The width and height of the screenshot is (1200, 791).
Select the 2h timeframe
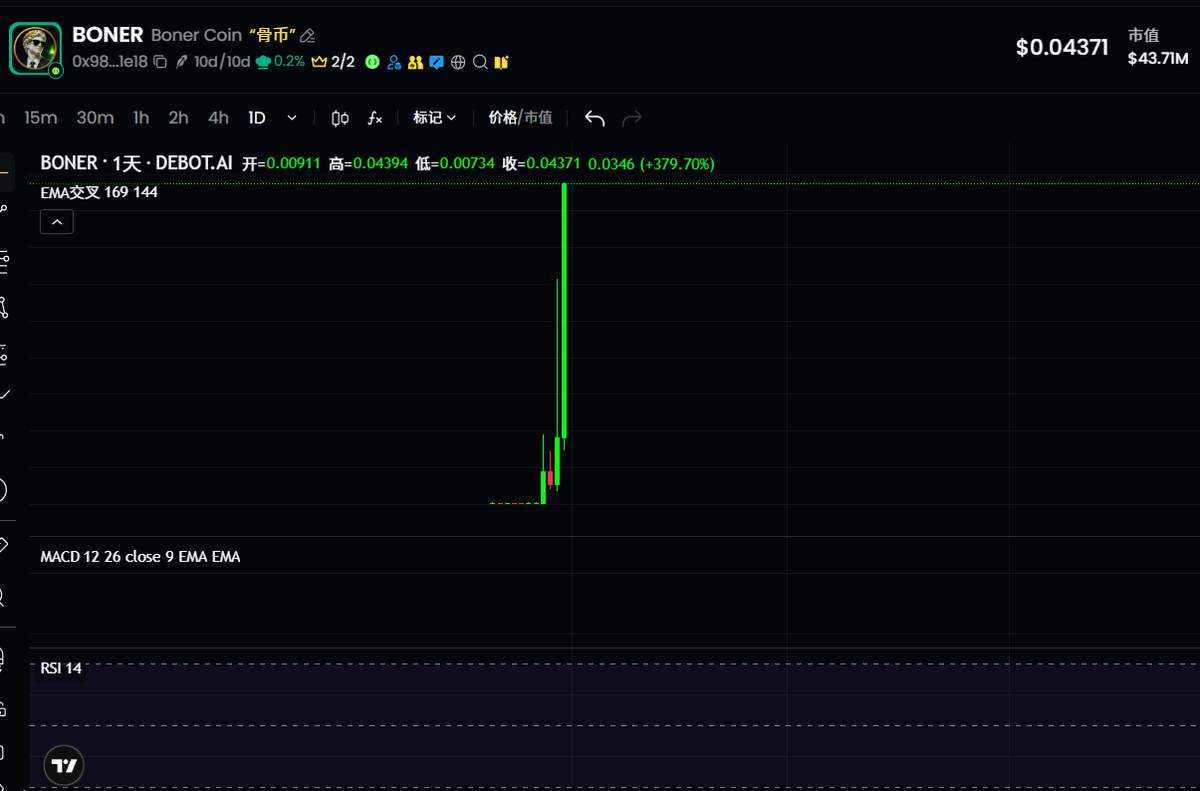pos(178,118)
